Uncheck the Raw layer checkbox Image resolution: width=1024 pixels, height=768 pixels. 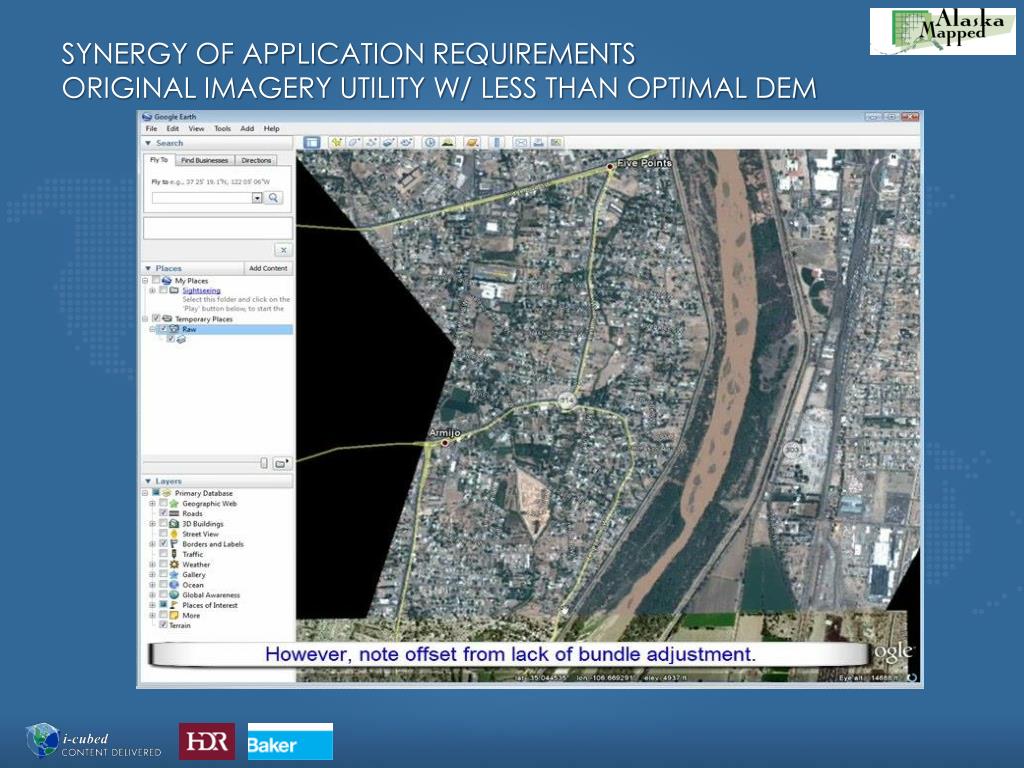(163, 329)
